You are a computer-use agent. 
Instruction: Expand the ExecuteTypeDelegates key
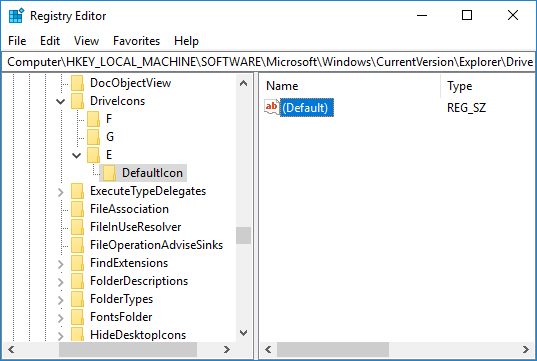click(x=61, y=192)
